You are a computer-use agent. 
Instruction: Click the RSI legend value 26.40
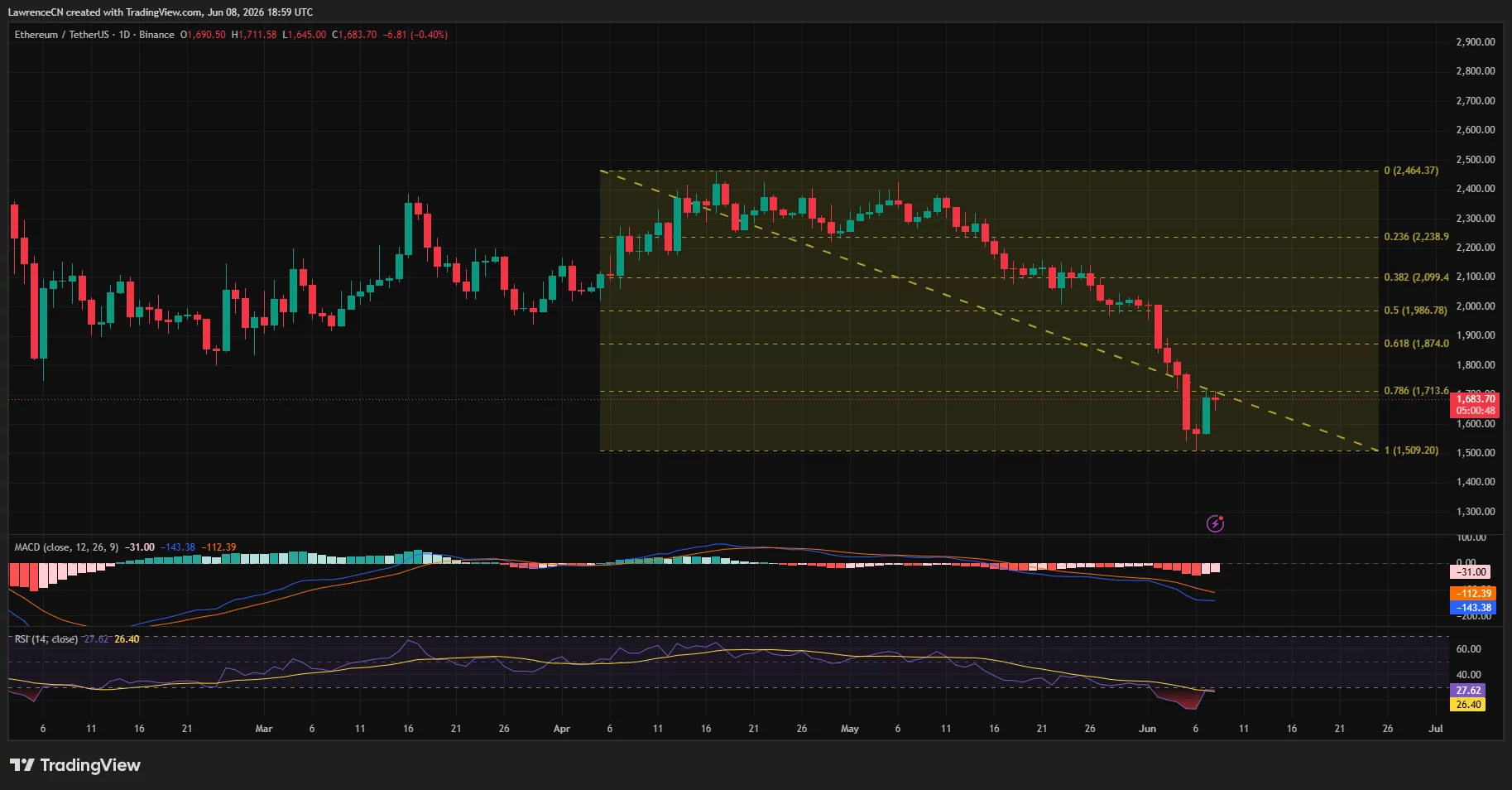[x=127, y=639]
